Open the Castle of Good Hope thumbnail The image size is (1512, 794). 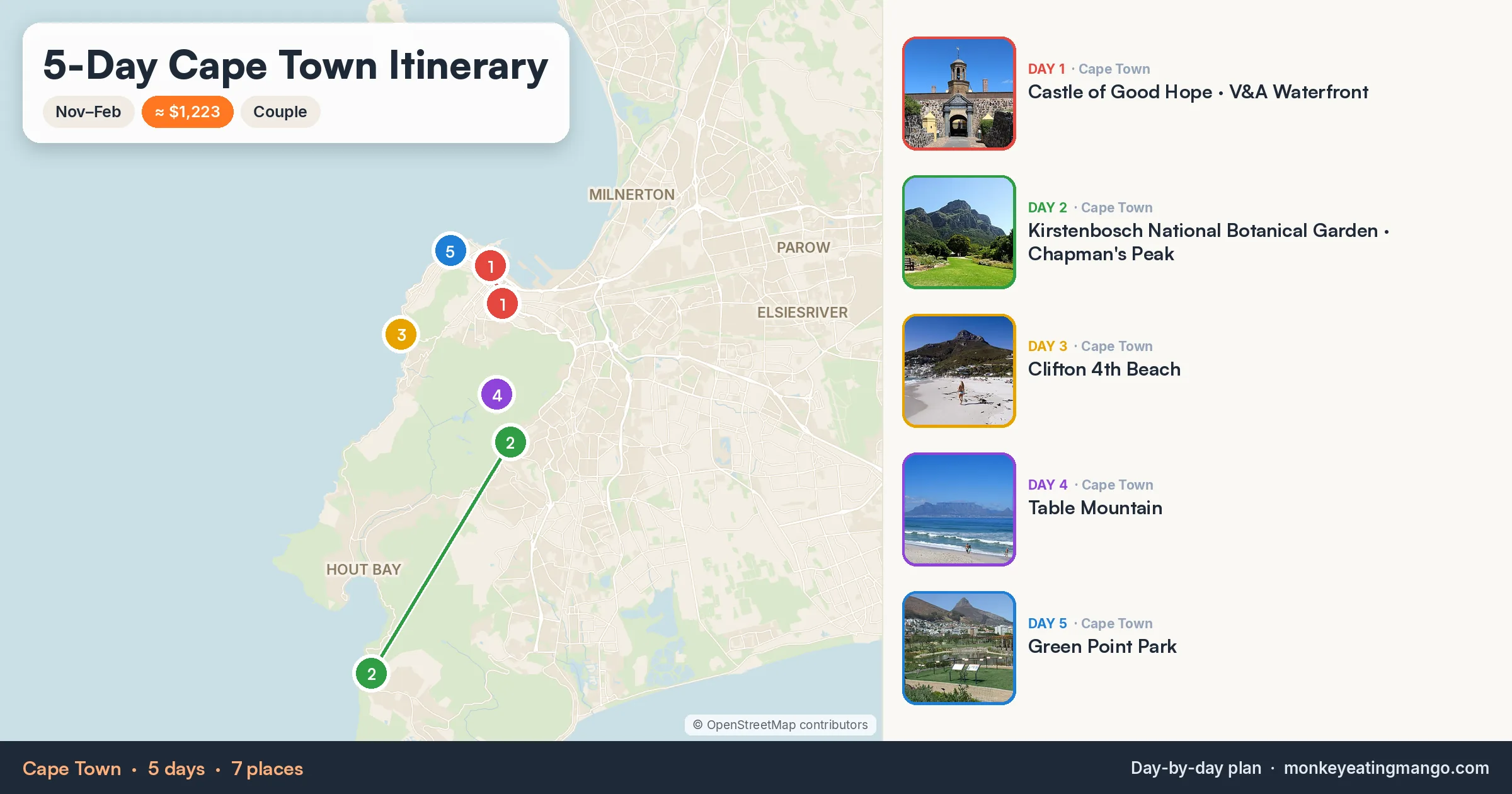959,93
